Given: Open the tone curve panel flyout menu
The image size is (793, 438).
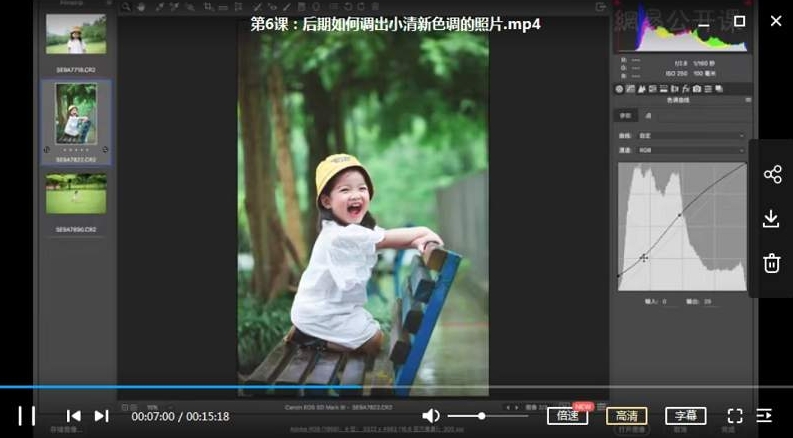Looking at the screenshot, I should 748,100.
